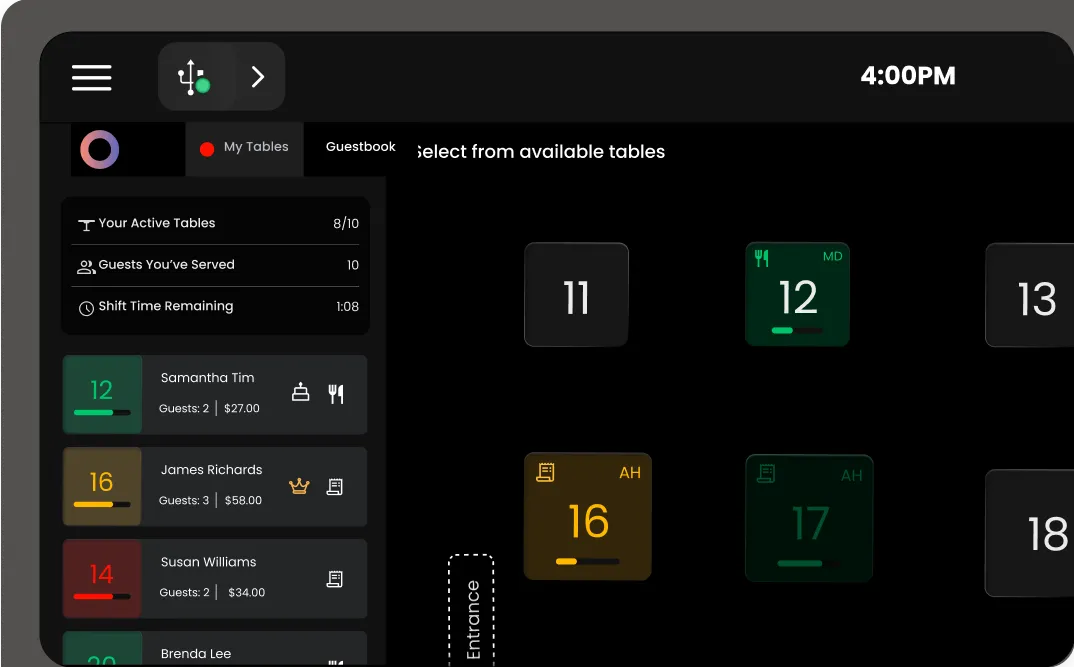Choose yellow table 16 on floor map
The height and width of the screenshot is (667, 1074).
click(588, 516)
